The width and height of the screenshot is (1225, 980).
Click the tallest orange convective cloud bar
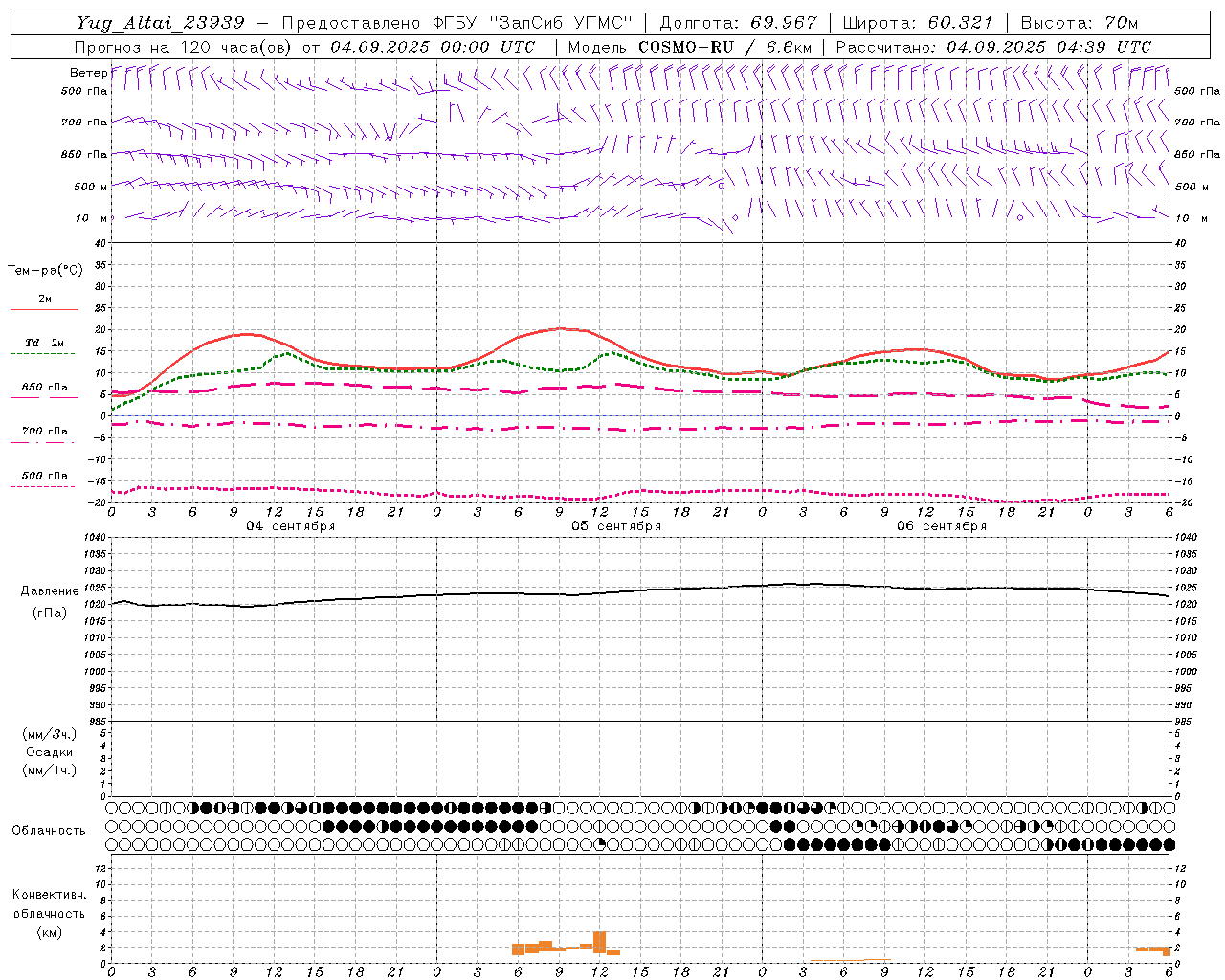click(600, 942)
